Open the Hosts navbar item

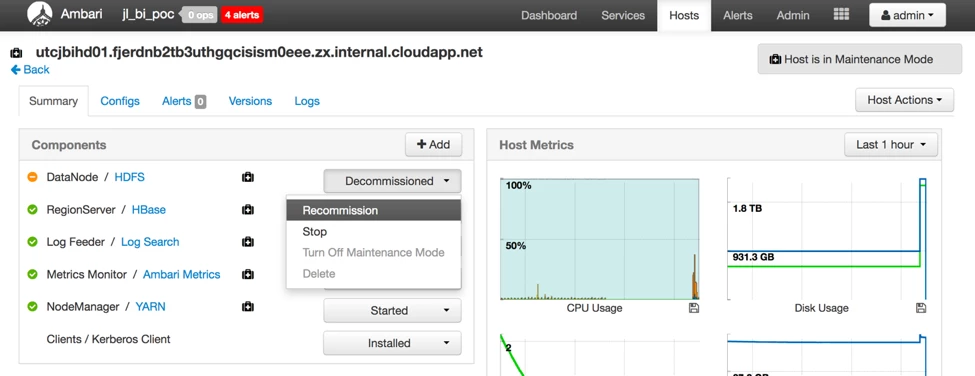(x=684, y=16)
